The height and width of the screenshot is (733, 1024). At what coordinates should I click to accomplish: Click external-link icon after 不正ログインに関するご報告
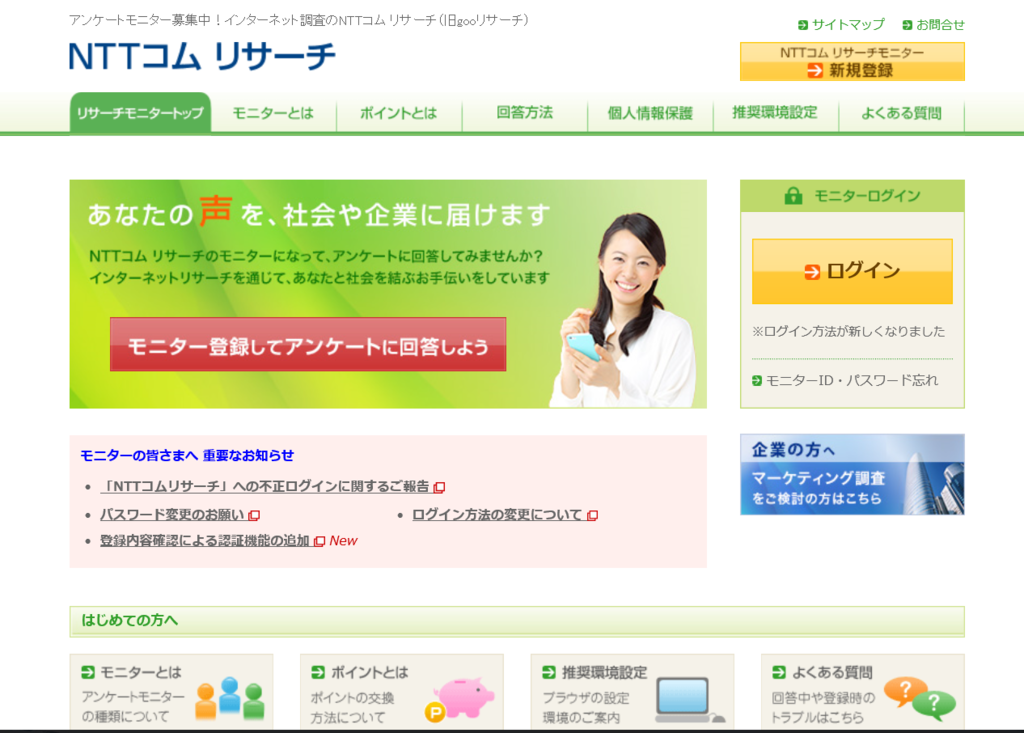(x=440, y=487)
